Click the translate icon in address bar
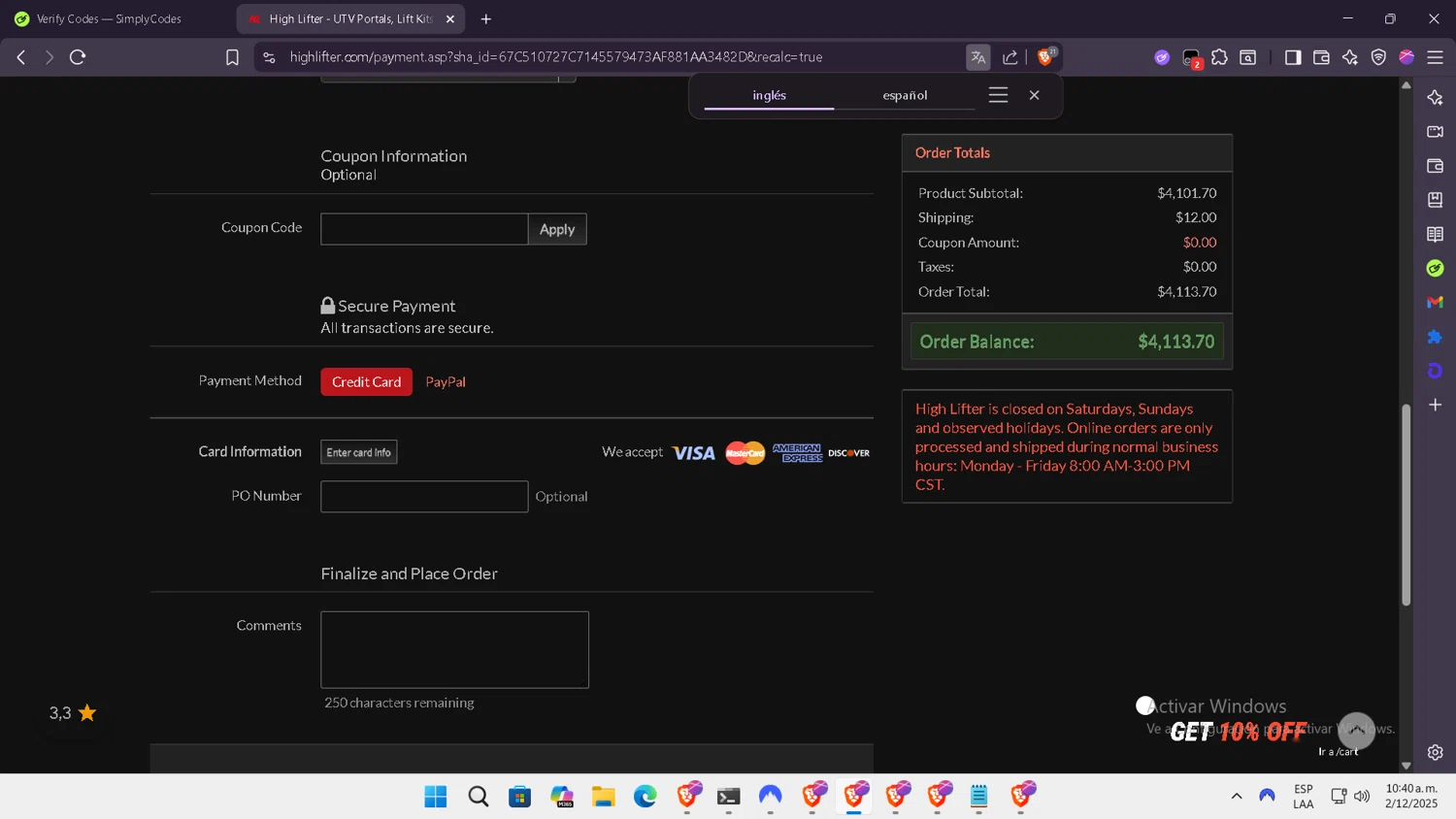1456x819 pixels. click(977, 57)
